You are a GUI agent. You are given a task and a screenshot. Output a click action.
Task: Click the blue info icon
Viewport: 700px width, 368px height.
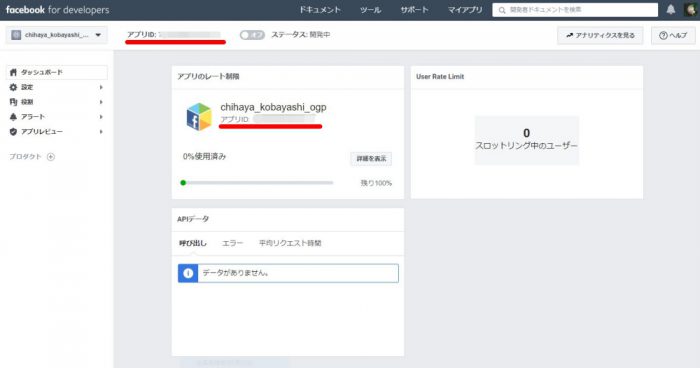click(x=188, y=273)
